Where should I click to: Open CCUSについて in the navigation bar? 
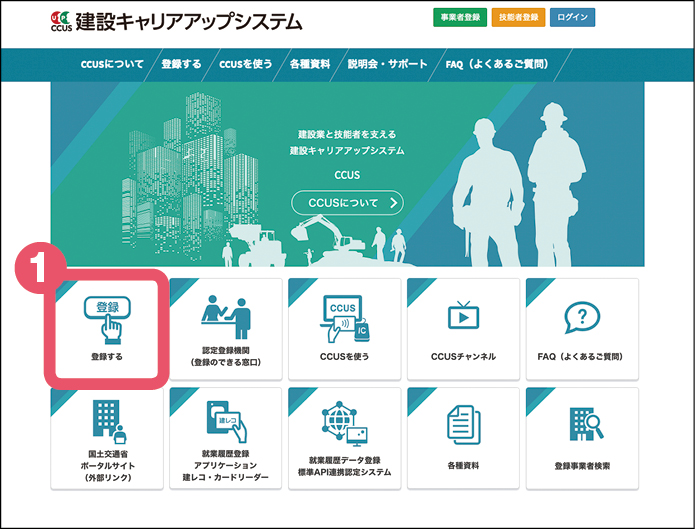click(112, 64)
